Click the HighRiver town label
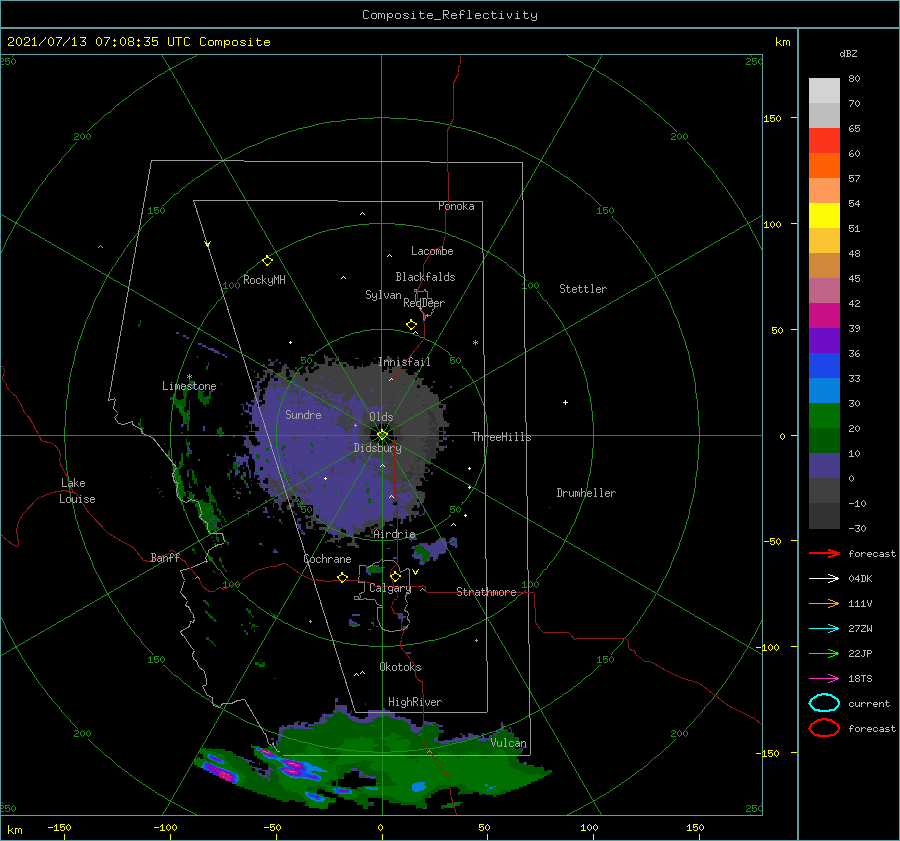Screen dimensions: 900x841 [x=415, y=702]
